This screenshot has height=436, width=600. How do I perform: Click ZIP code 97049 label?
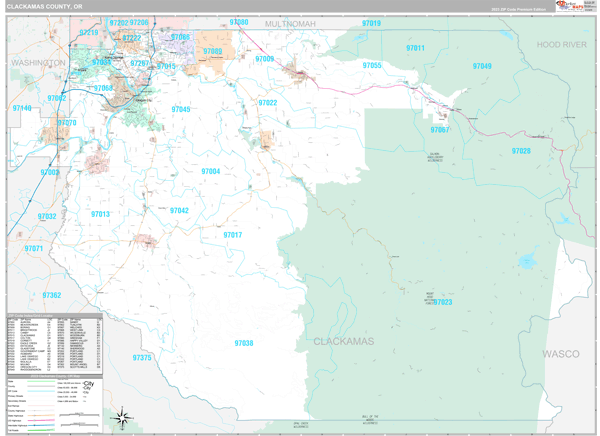click(x=482, y=66)
